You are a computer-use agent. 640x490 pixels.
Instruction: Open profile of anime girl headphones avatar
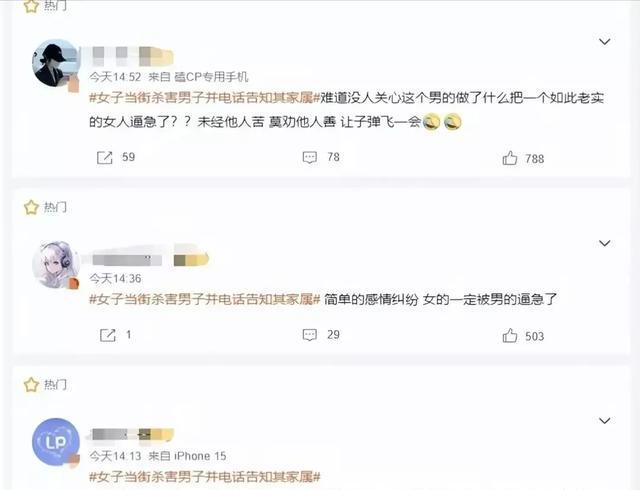pyautogui.click(x=56, y=265)
